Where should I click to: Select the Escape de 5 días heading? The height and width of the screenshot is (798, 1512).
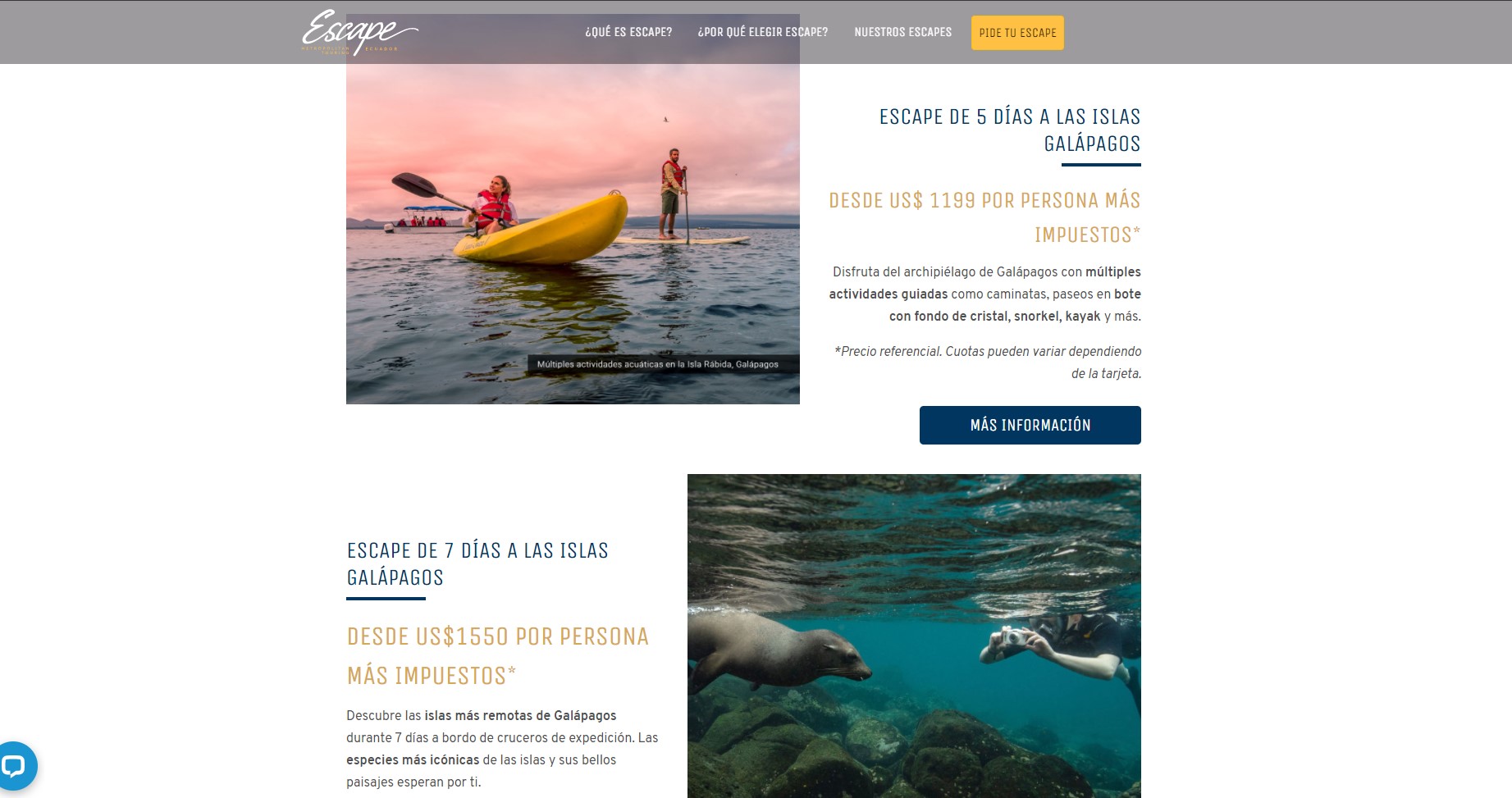[1010, 130]
